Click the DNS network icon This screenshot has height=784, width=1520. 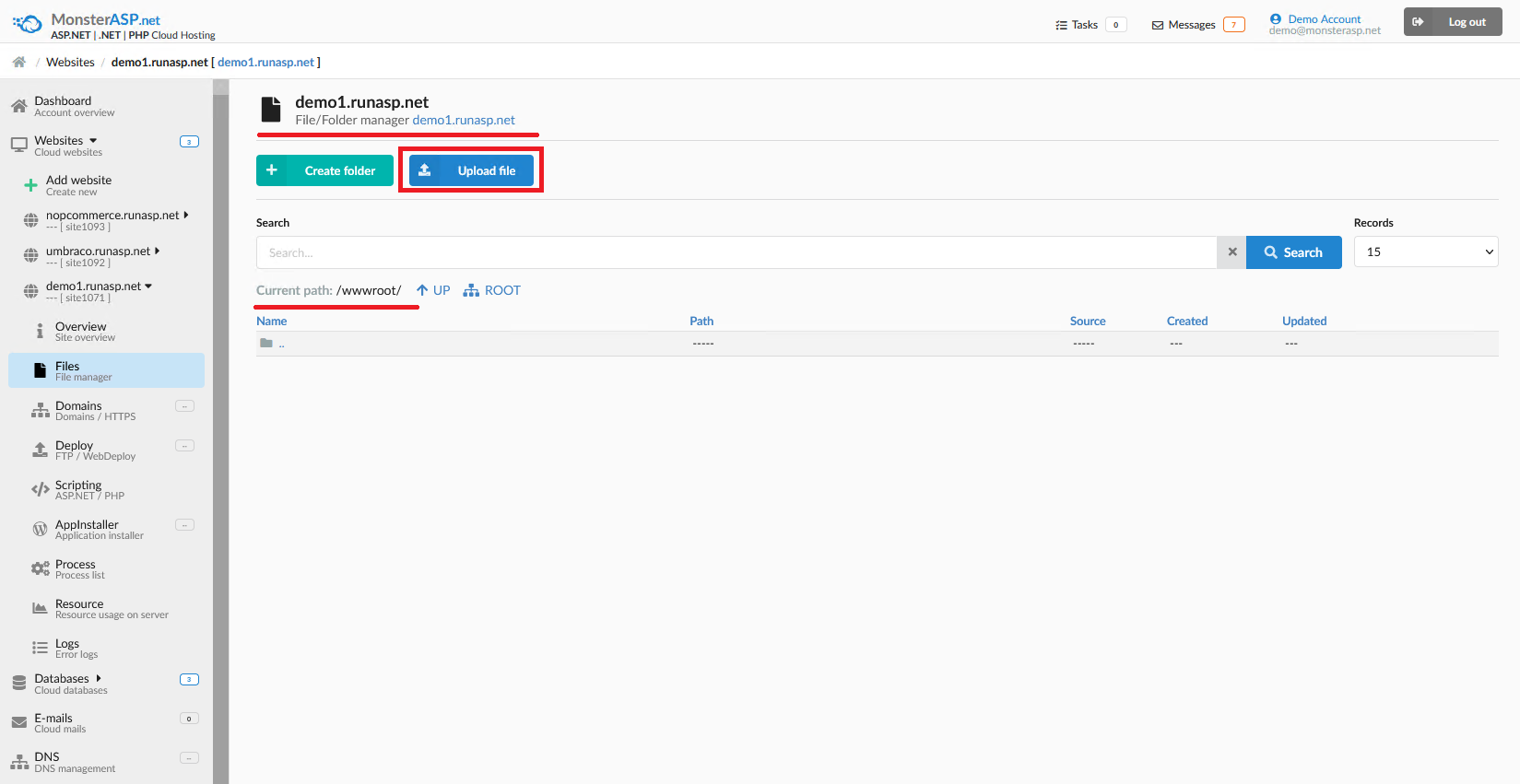(18, 762)
